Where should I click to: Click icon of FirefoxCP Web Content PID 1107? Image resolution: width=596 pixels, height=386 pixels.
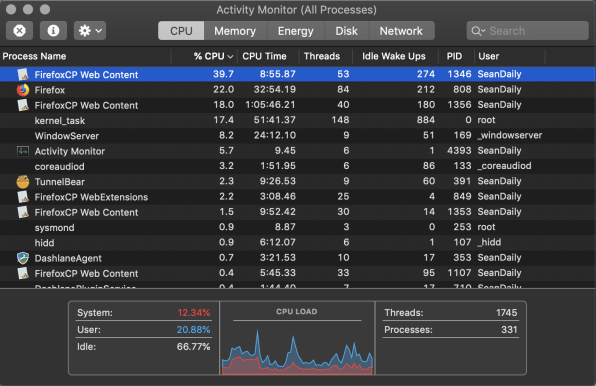point(23,273)
